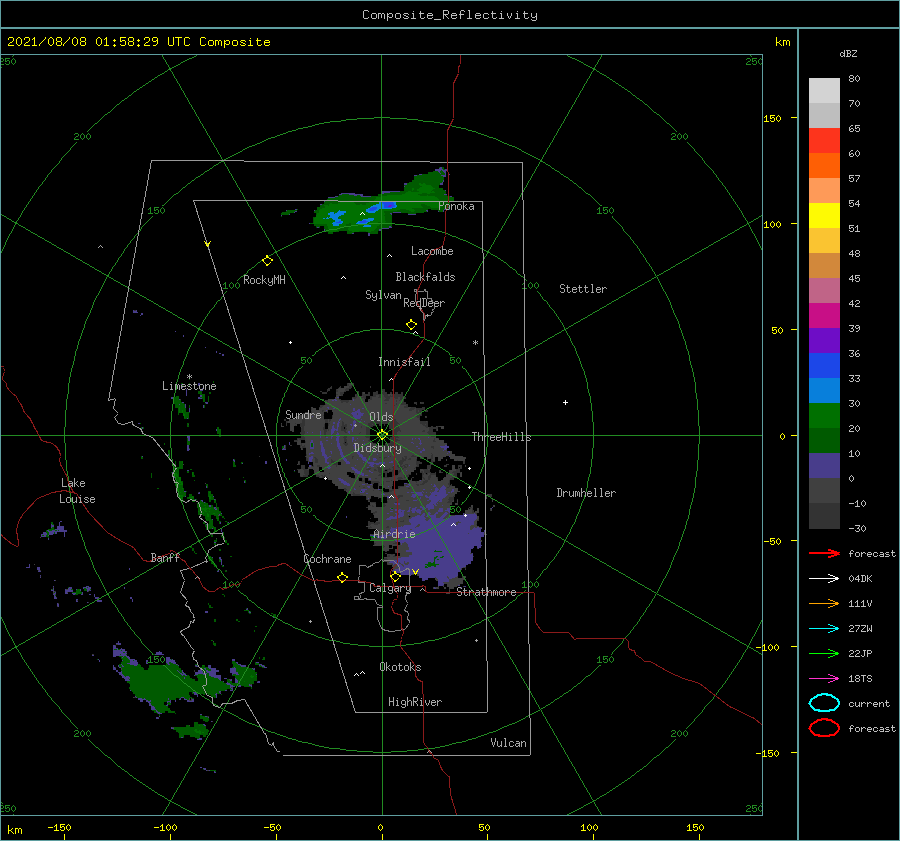
Task: Click the Sylvan label
Action: [383, 295]
